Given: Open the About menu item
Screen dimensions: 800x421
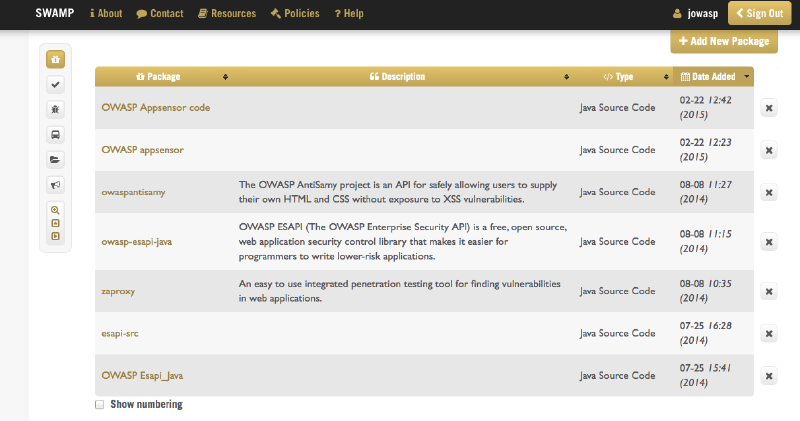Looking at the screenshot, I should [106, 14].
